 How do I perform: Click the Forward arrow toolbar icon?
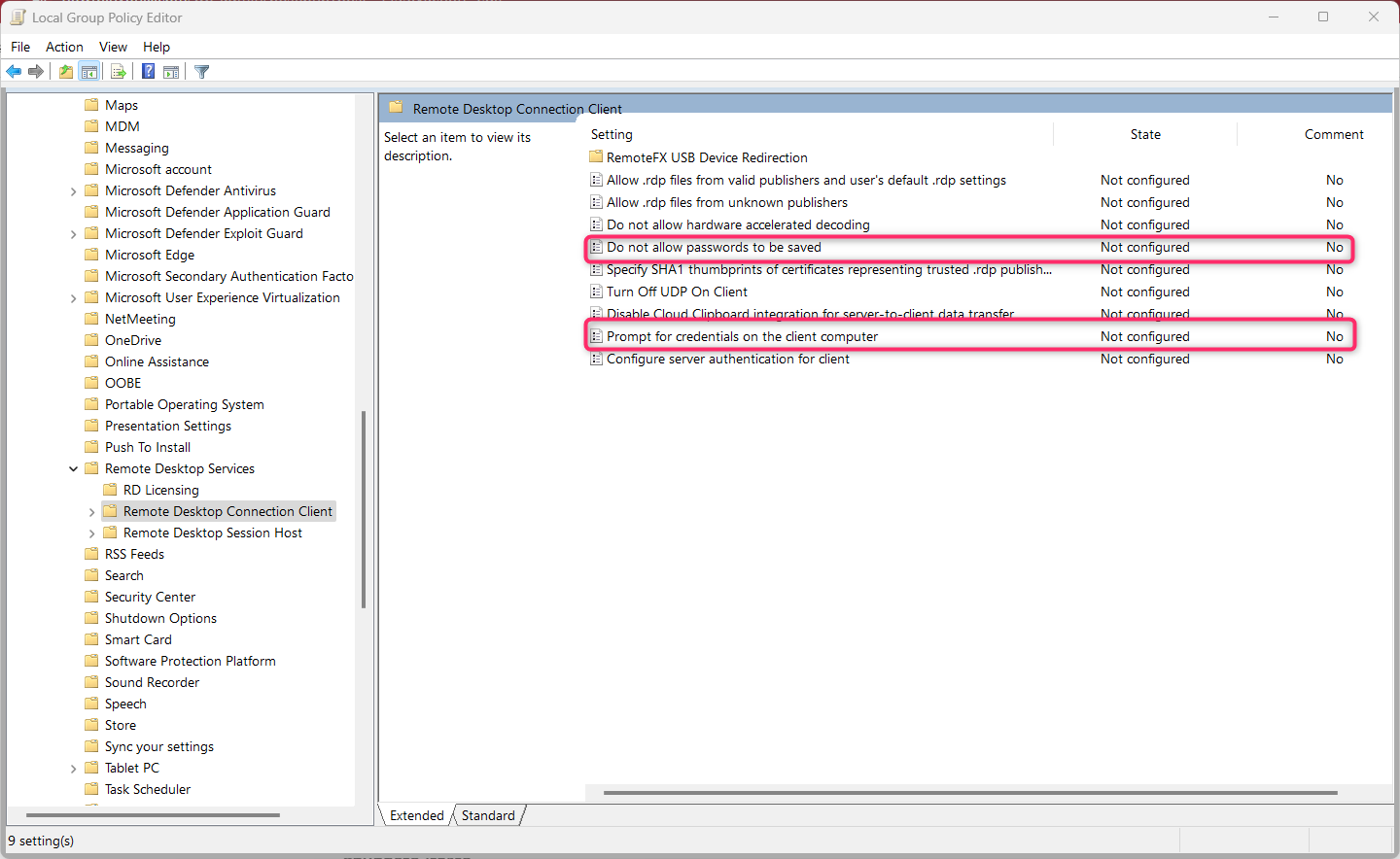[36, 71]
